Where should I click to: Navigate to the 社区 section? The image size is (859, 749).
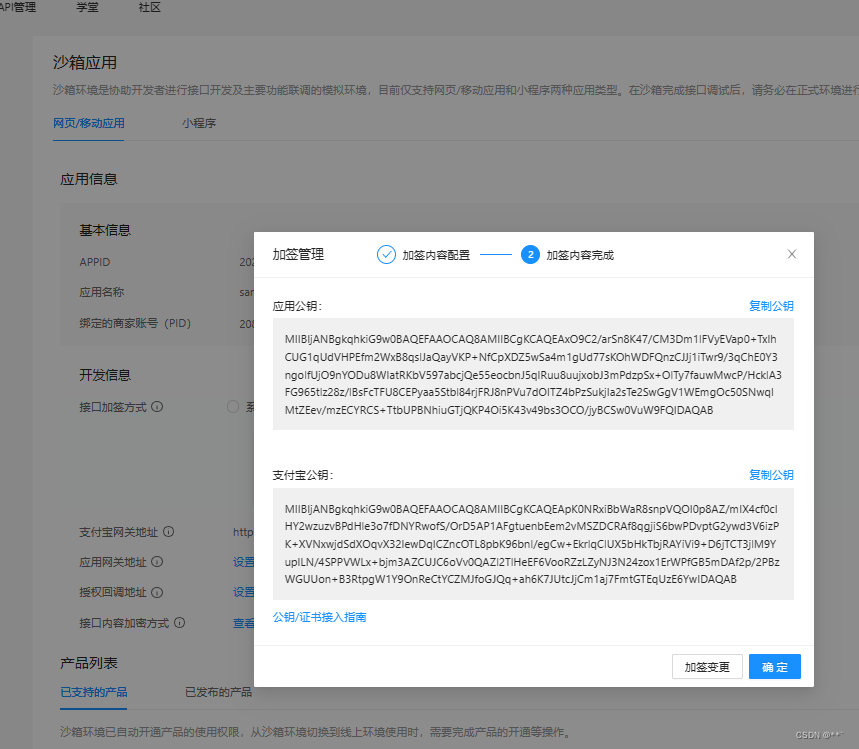coord(148,8)
